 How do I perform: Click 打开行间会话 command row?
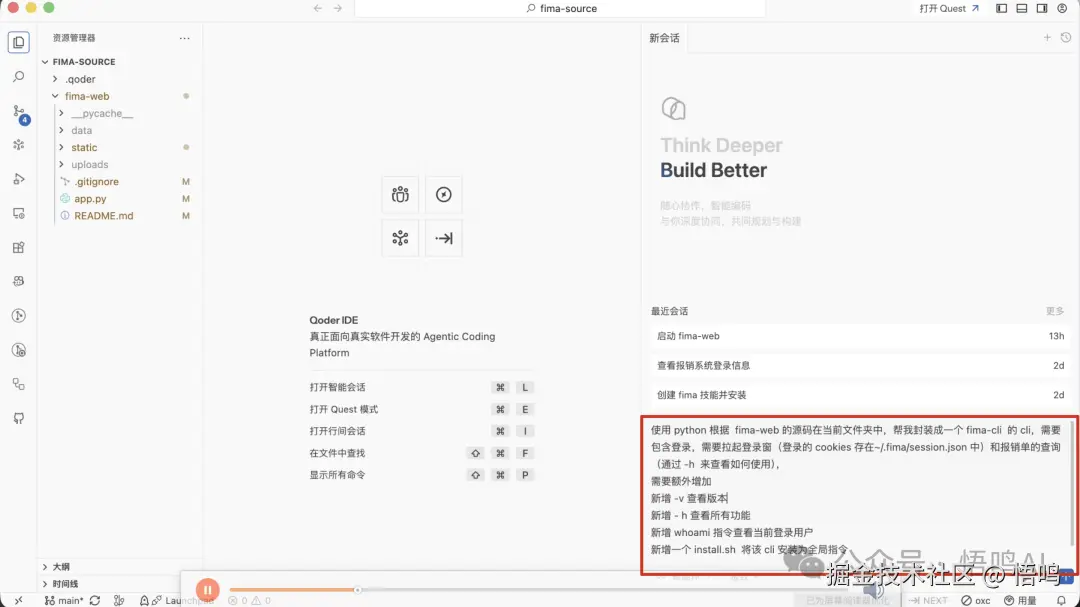click(422, 431)
